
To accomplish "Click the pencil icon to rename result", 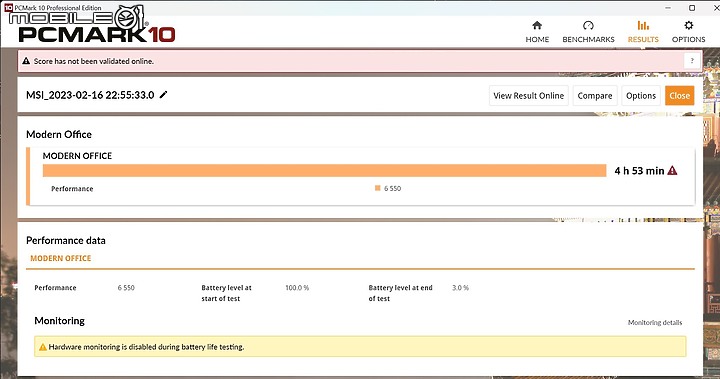I will (x=163, y=95).
